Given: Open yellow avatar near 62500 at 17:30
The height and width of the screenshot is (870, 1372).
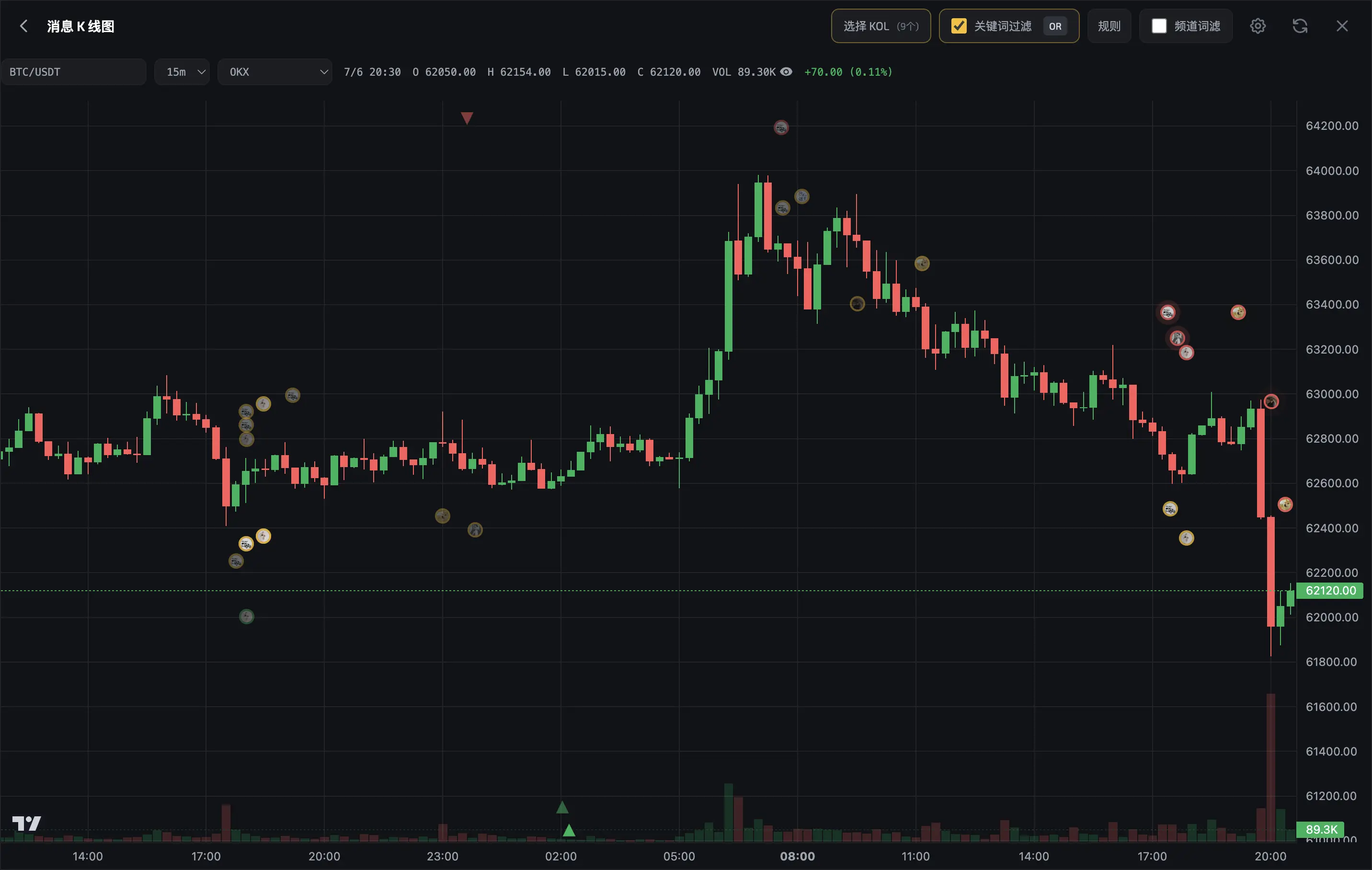Looking at the screenshot, I should click(x=1170, y=509).
